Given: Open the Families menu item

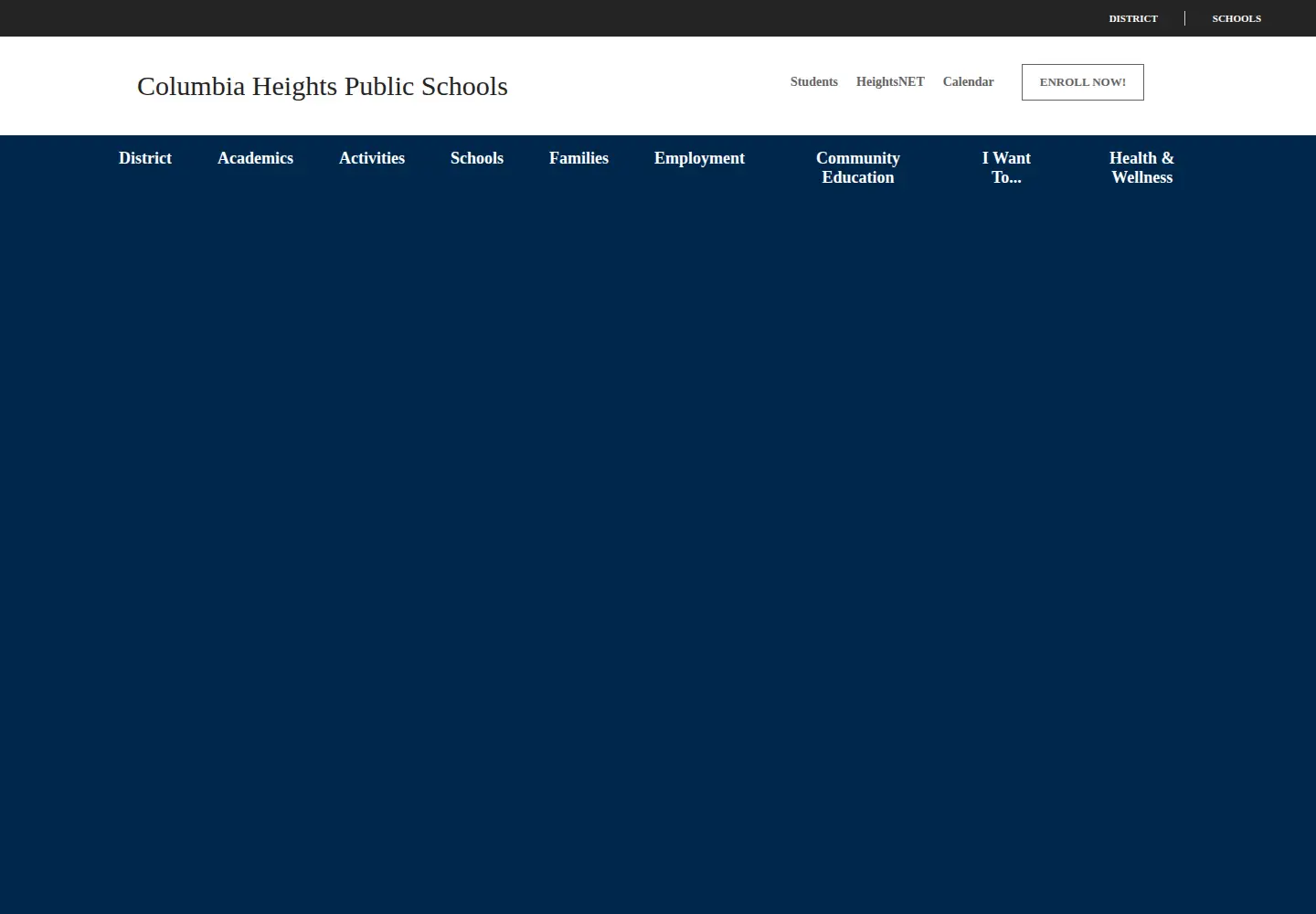Looking at the screenshot, I should (x=578, y=158).
